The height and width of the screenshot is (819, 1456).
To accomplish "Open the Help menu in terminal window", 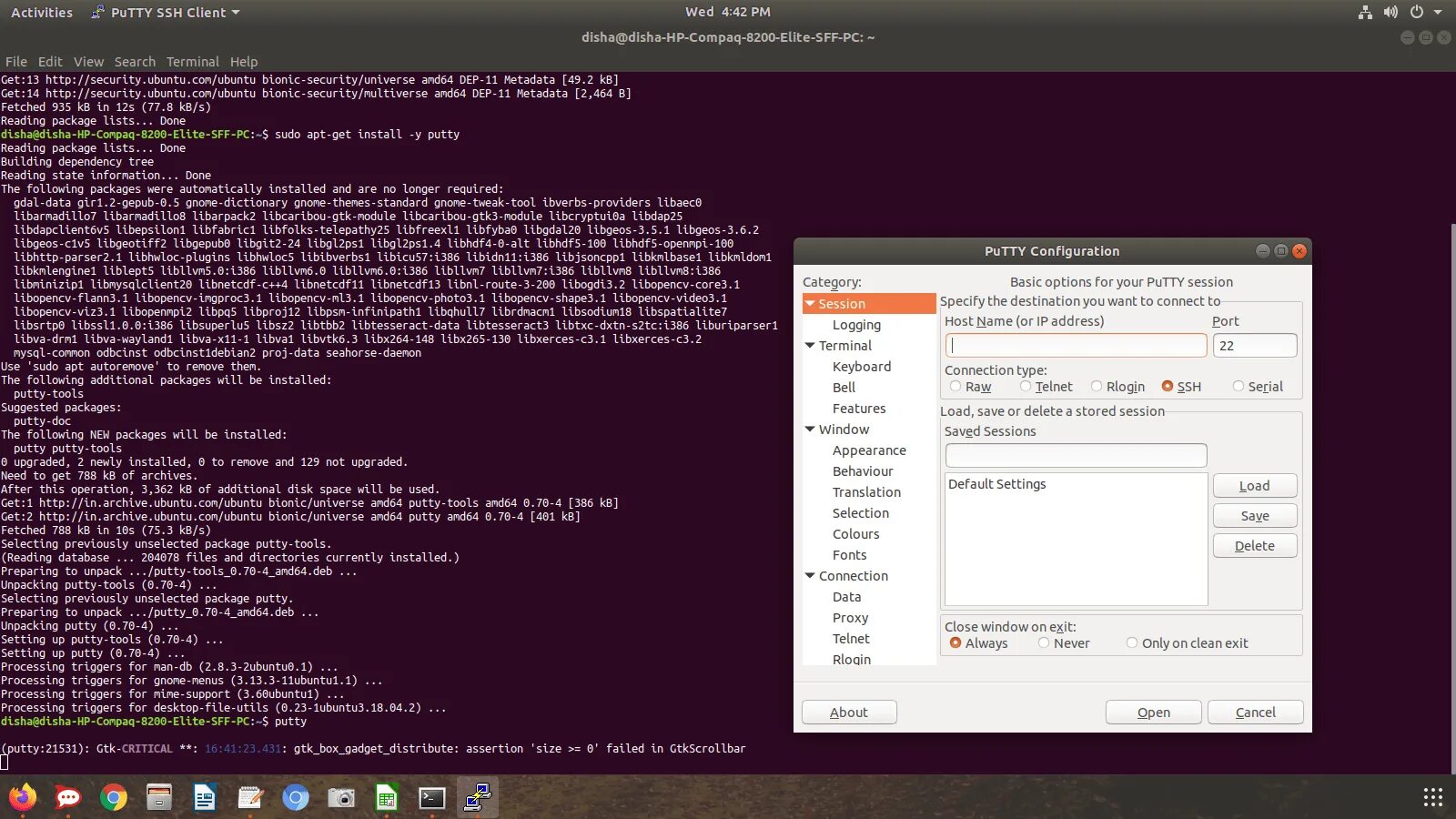I will (x=244, y=62).
